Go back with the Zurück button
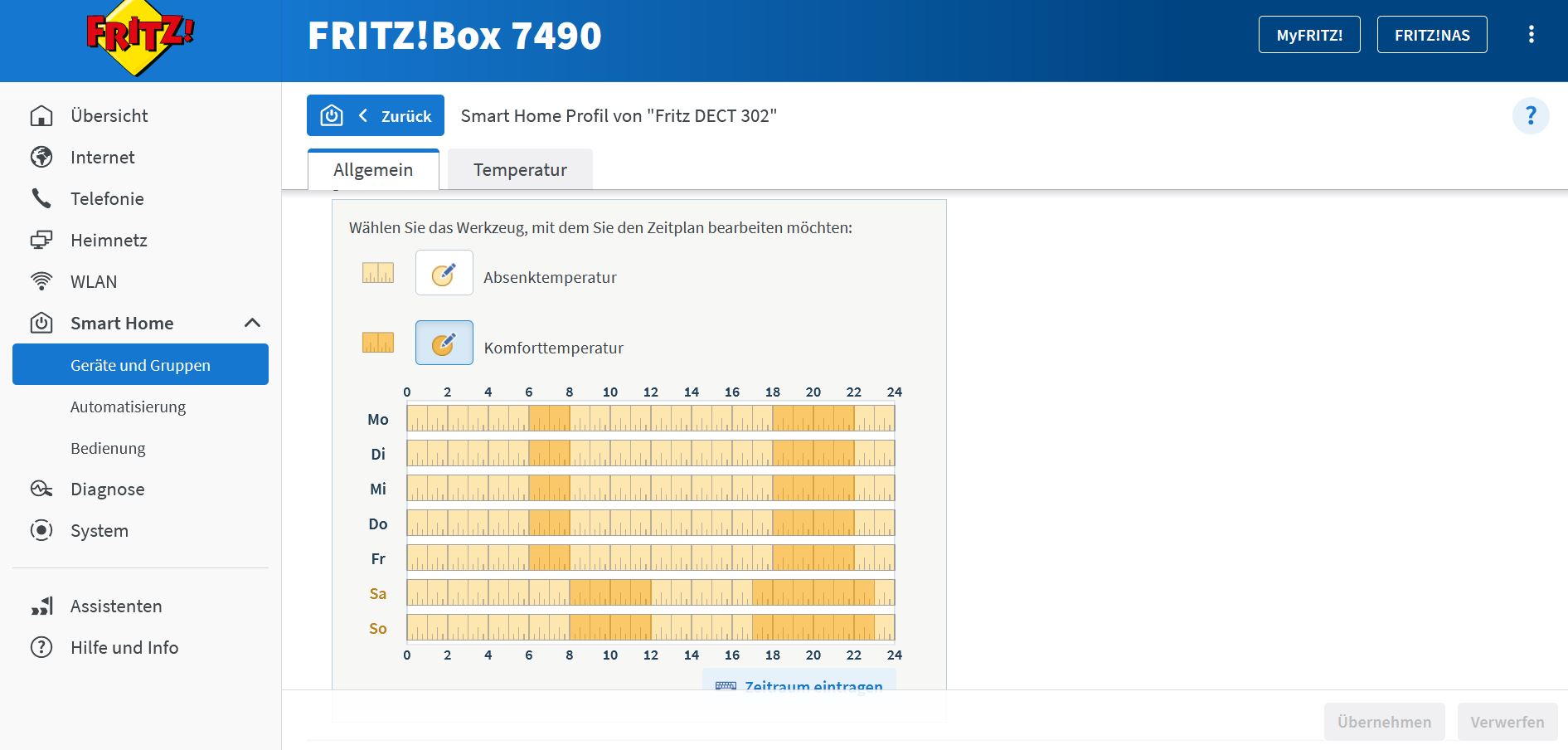Viewport: 1568px width, 750px height. coord(376,115)
